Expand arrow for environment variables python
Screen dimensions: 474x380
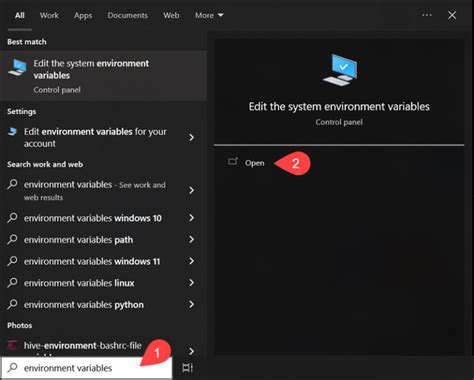(191, 304)
